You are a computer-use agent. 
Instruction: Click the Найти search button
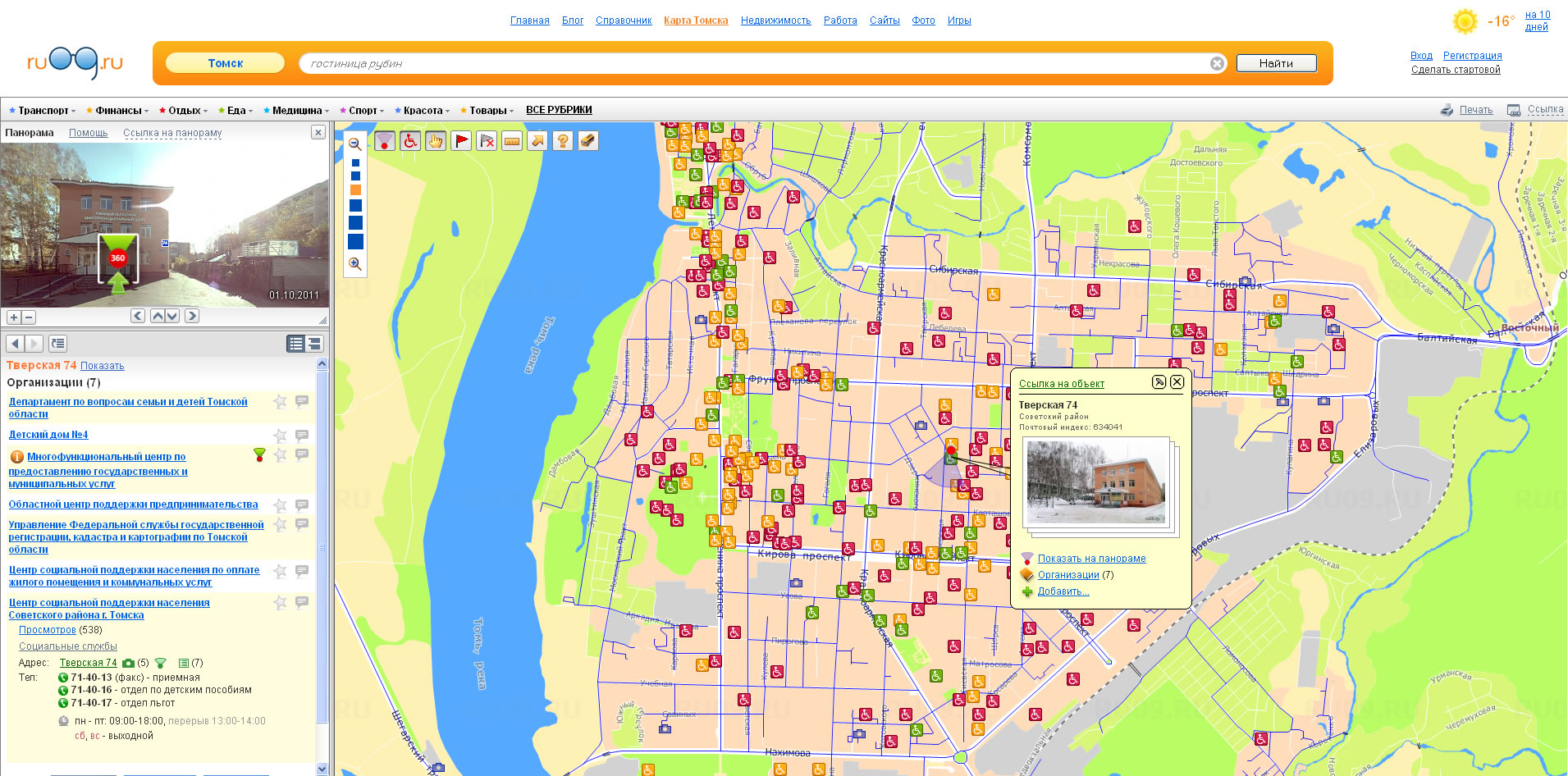point(1276,63)
